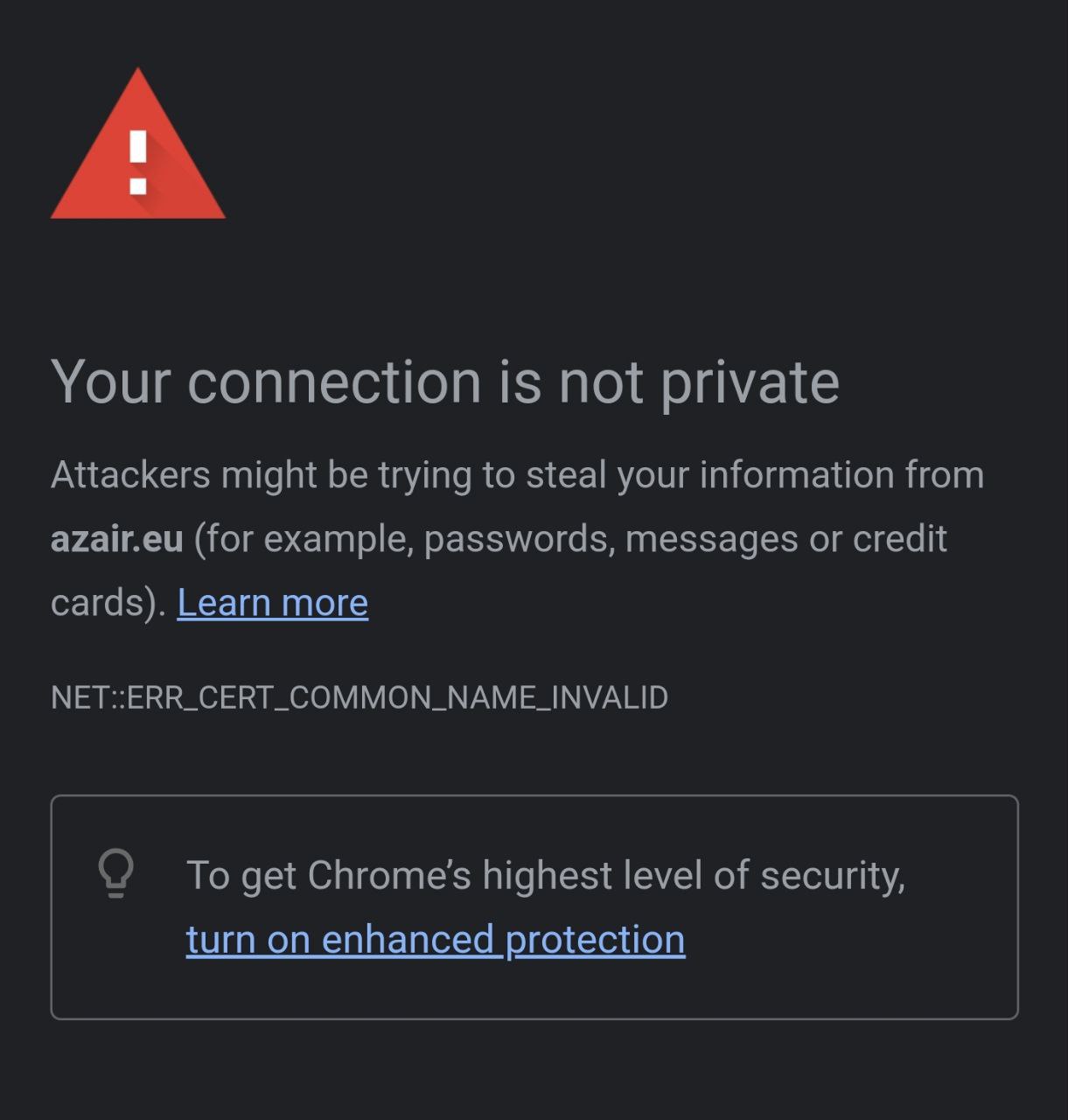Viewport: 1068px width, 1120px height.
Task: Click the turn on enhanced protection link
Action: tap(435, 940)
